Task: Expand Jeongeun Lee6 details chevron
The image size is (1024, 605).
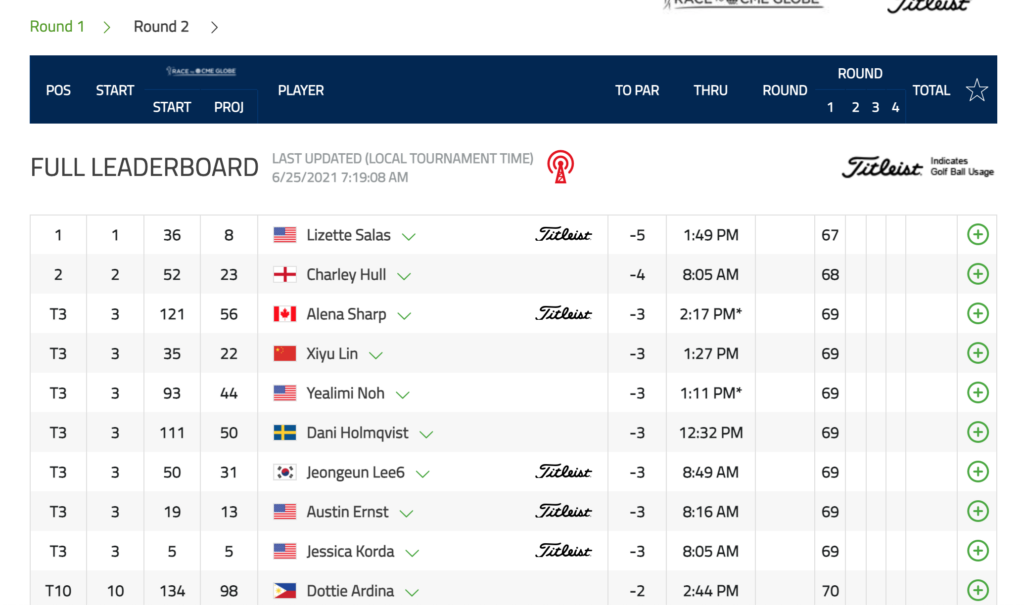Action: pos(423,474)
